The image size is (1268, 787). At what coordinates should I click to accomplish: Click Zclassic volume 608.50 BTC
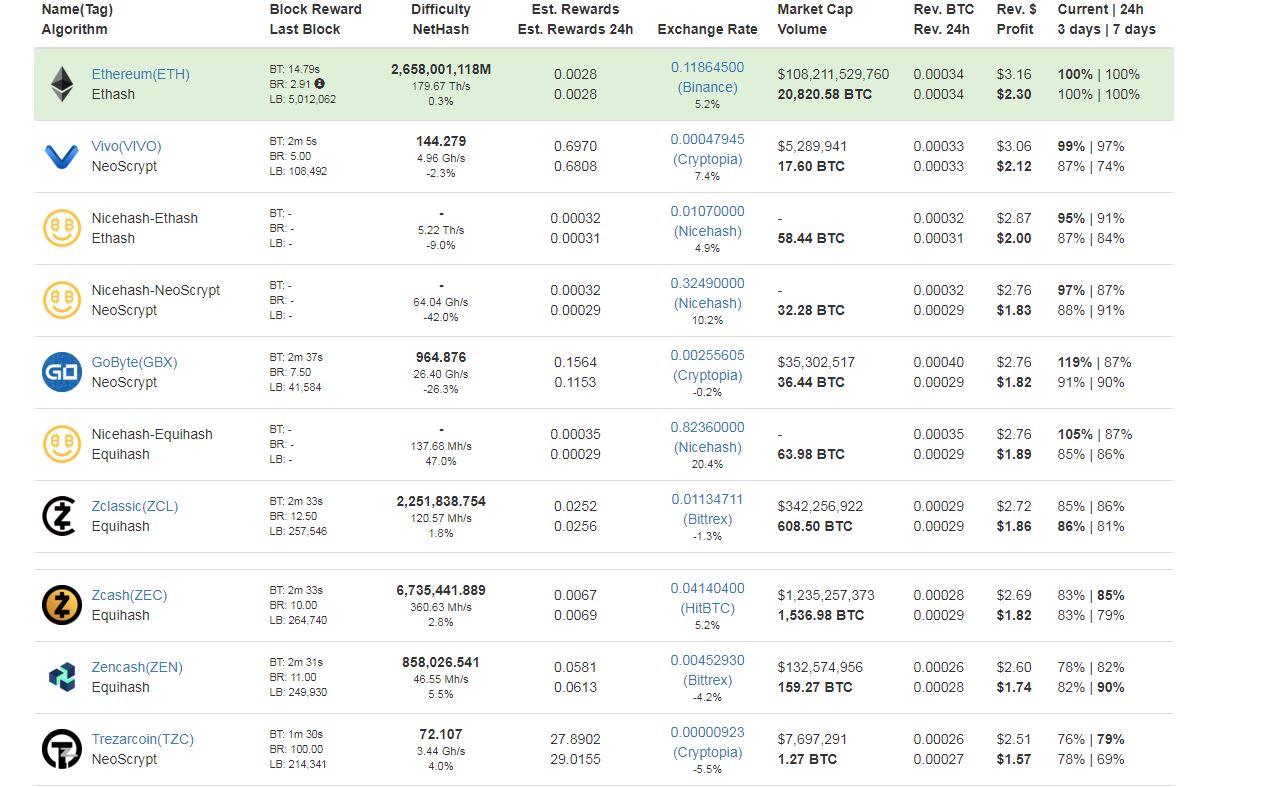click(x=815, y=526)
